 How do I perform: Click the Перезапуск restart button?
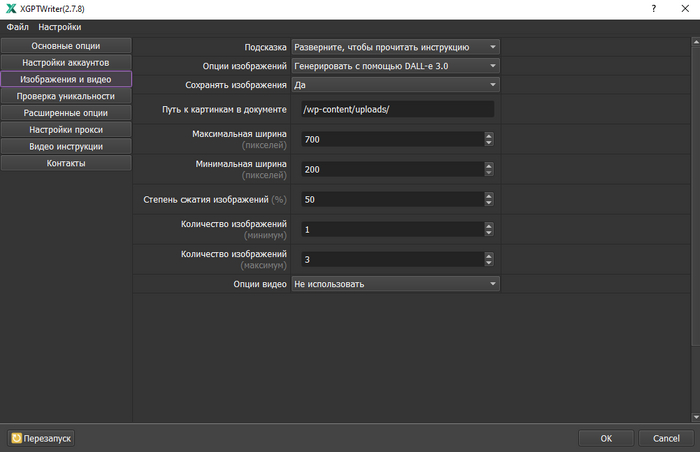click(x=41, y=438)
